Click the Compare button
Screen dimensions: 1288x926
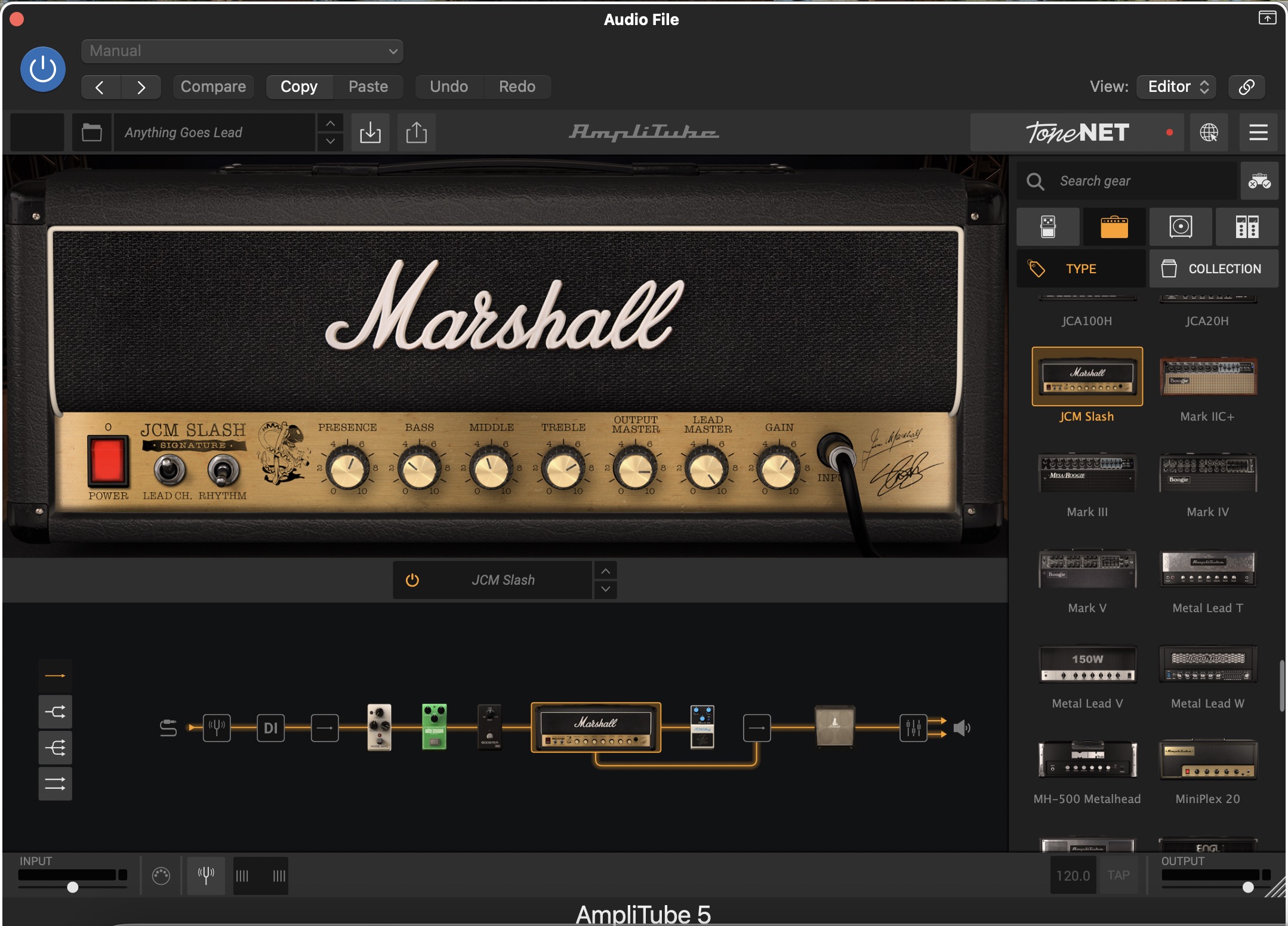click(213, 87)
